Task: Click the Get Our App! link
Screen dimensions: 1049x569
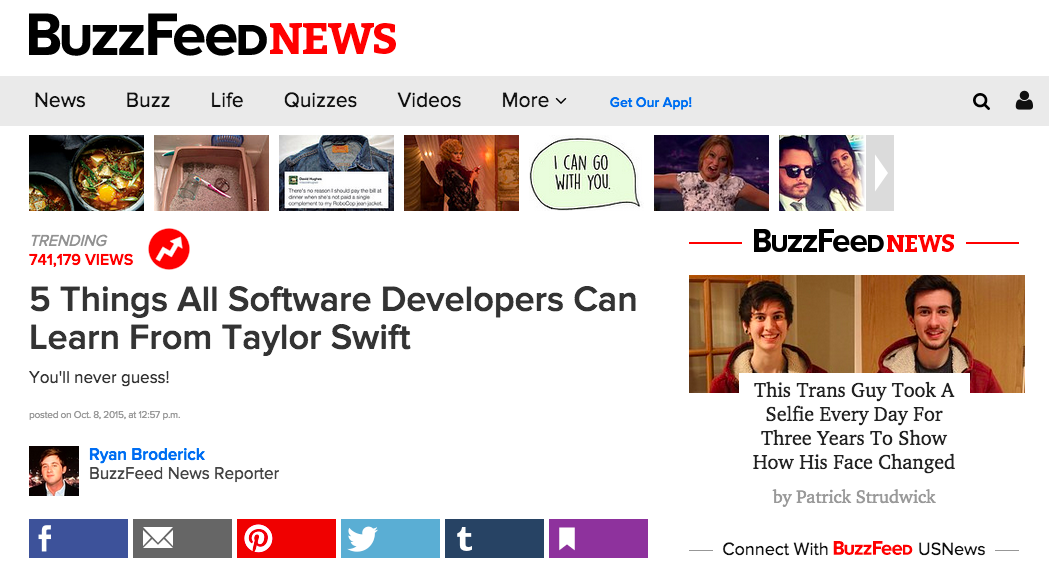Action: pyautogui.click(x=650, y=102)
